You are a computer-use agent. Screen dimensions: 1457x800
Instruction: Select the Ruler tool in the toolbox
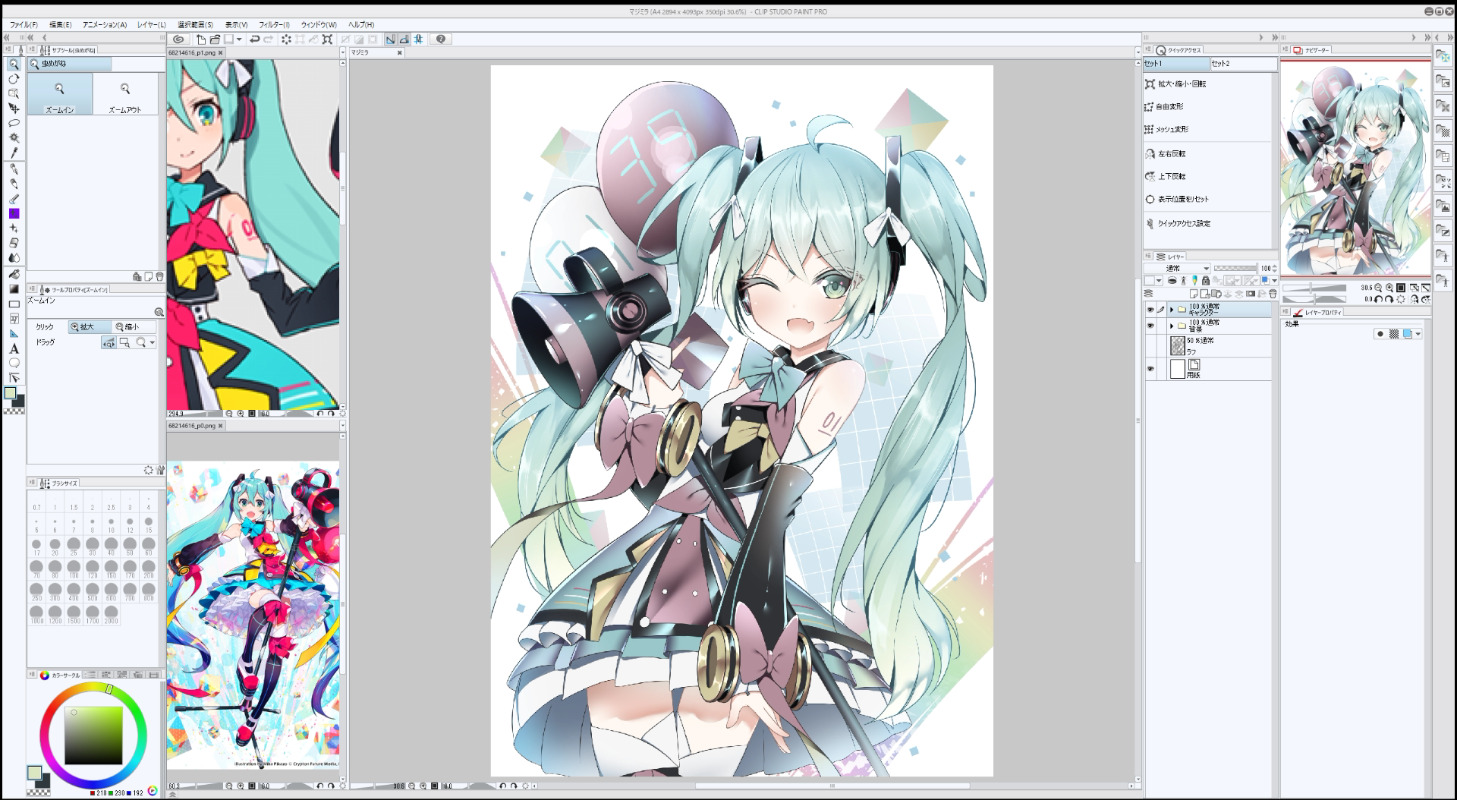coord(14,334)
